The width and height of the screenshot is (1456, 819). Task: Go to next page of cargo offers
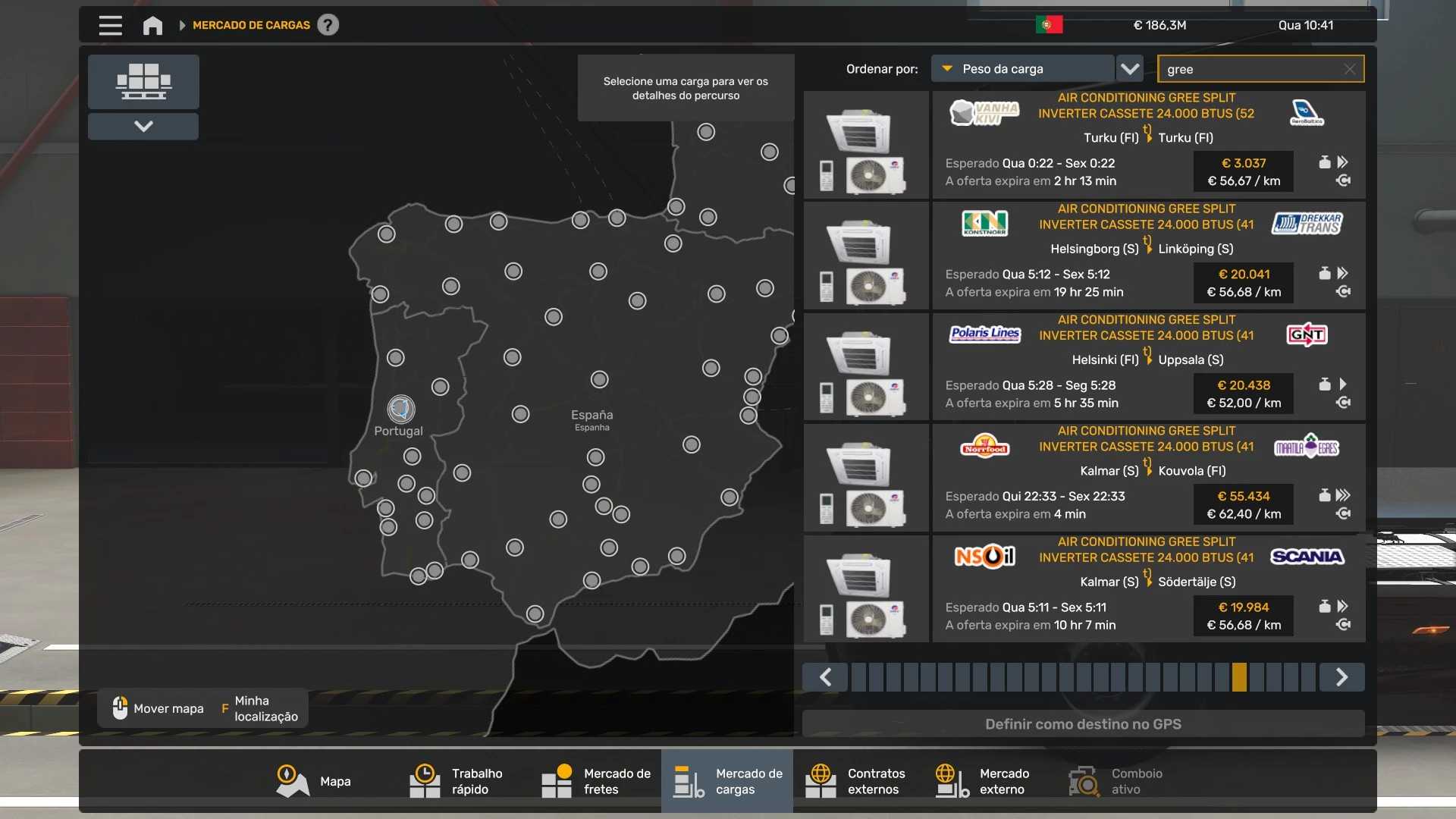click(x=1341, y=677)
